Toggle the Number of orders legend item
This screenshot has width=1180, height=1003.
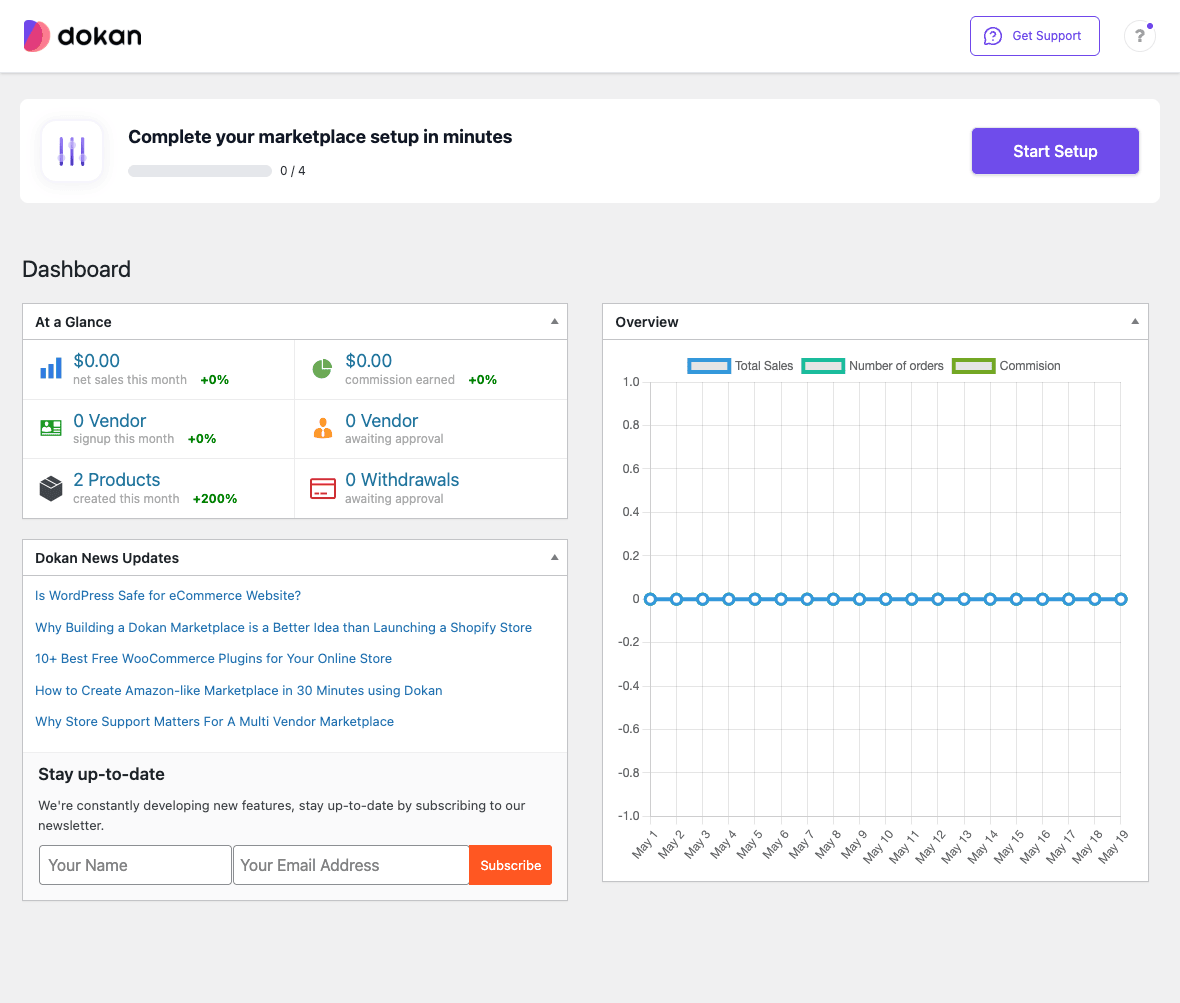point(872,366)
